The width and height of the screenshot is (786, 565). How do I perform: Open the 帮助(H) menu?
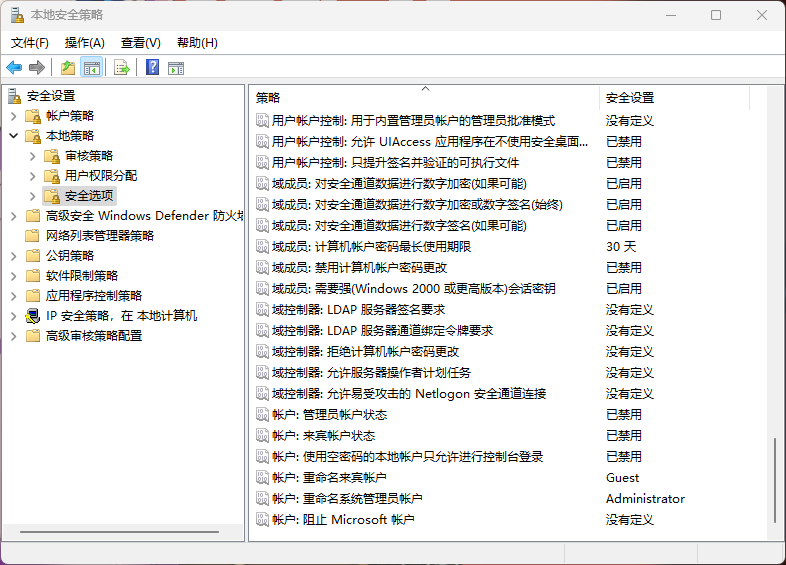[x=198, y=43]
